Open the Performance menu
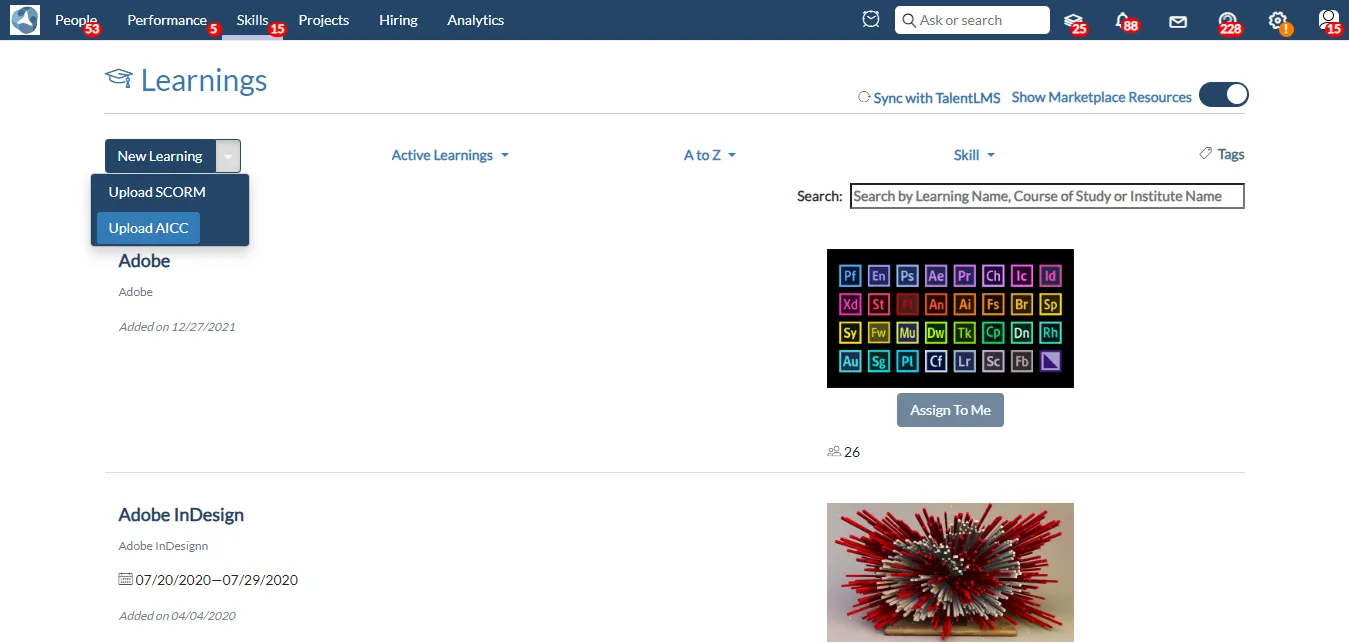 coord(167,20)
